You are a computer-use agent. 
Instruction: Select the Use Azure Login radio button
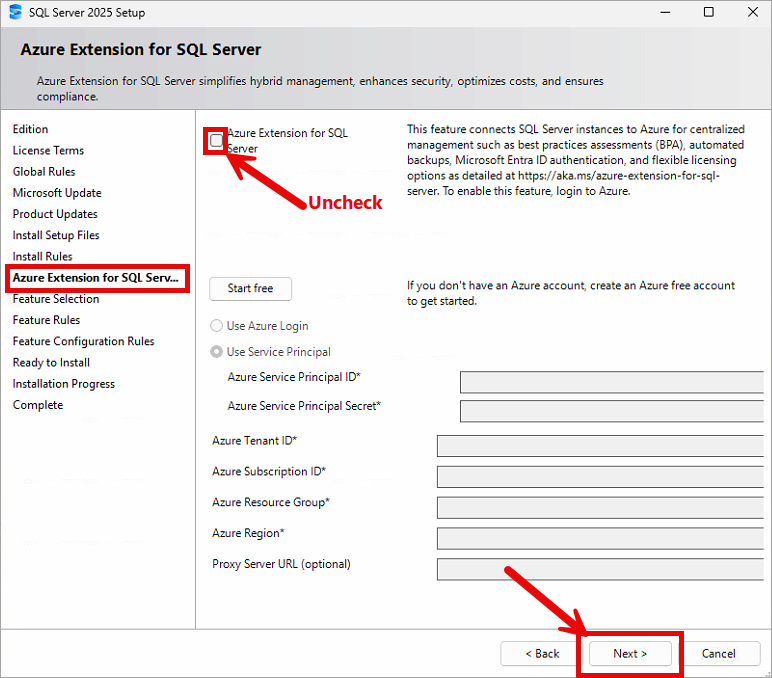(x=217, y=326)
